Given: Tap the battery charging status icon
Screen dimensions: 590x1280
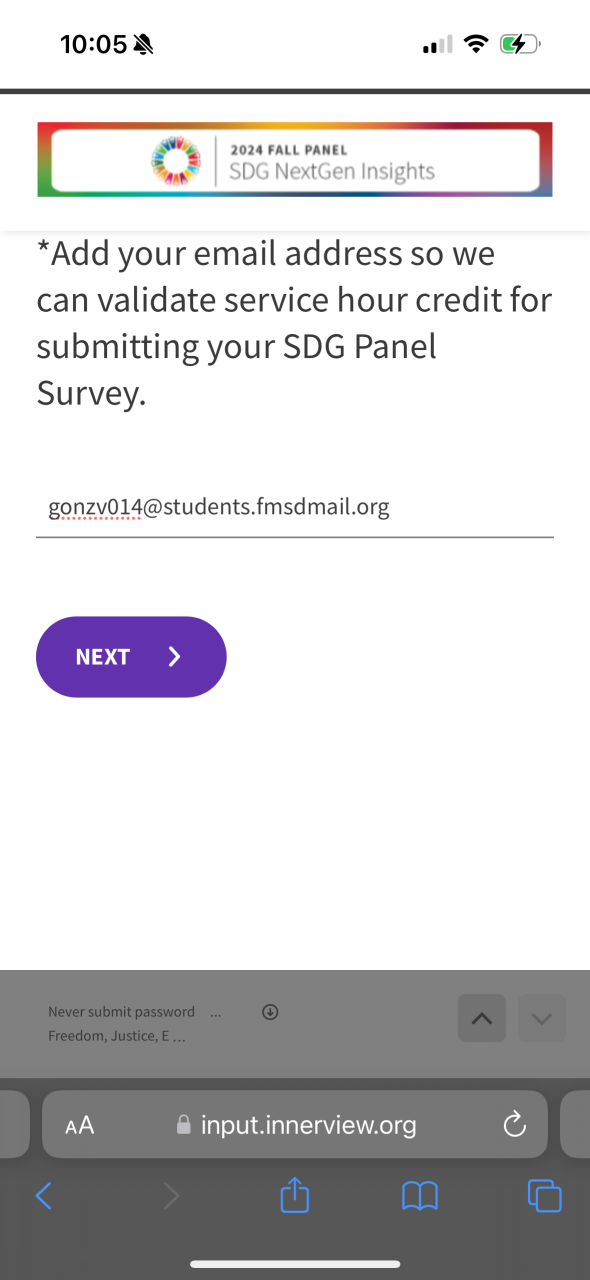Looking at the screenshot, I should point(520,44).
